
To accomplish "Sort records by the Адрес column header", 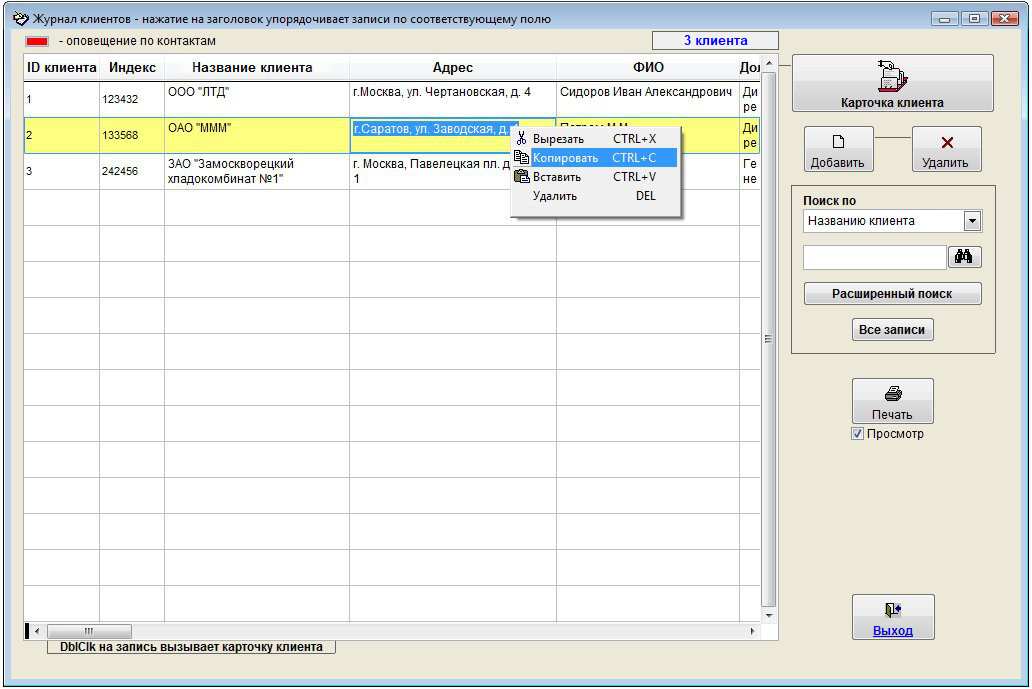I will pos(452,68).
